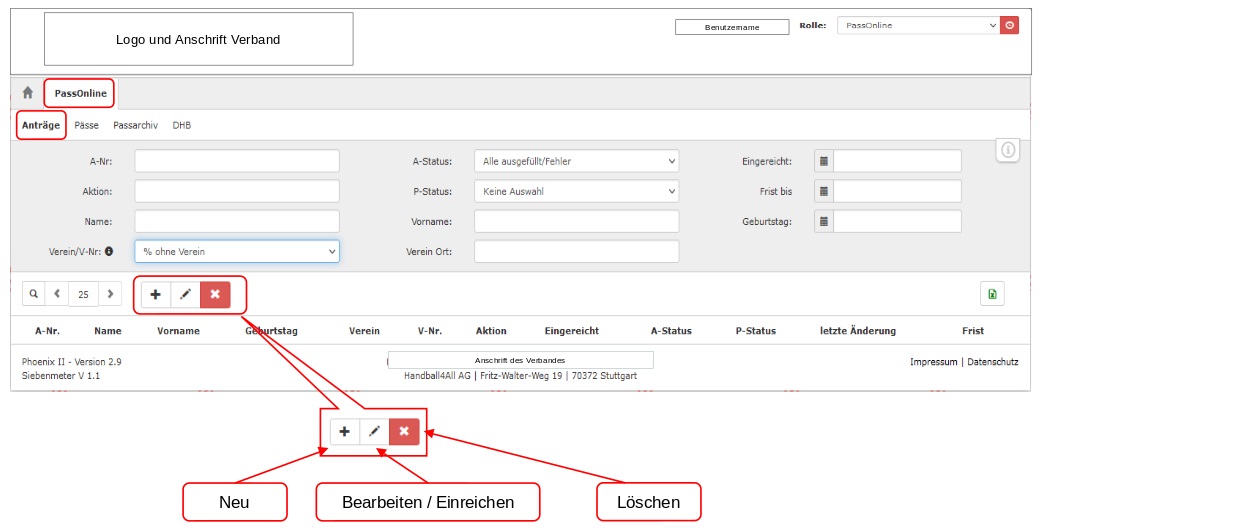Open calendar picker for Geburtstag
The height and width of the screenshot is (531, 1234).
[823, 221]
